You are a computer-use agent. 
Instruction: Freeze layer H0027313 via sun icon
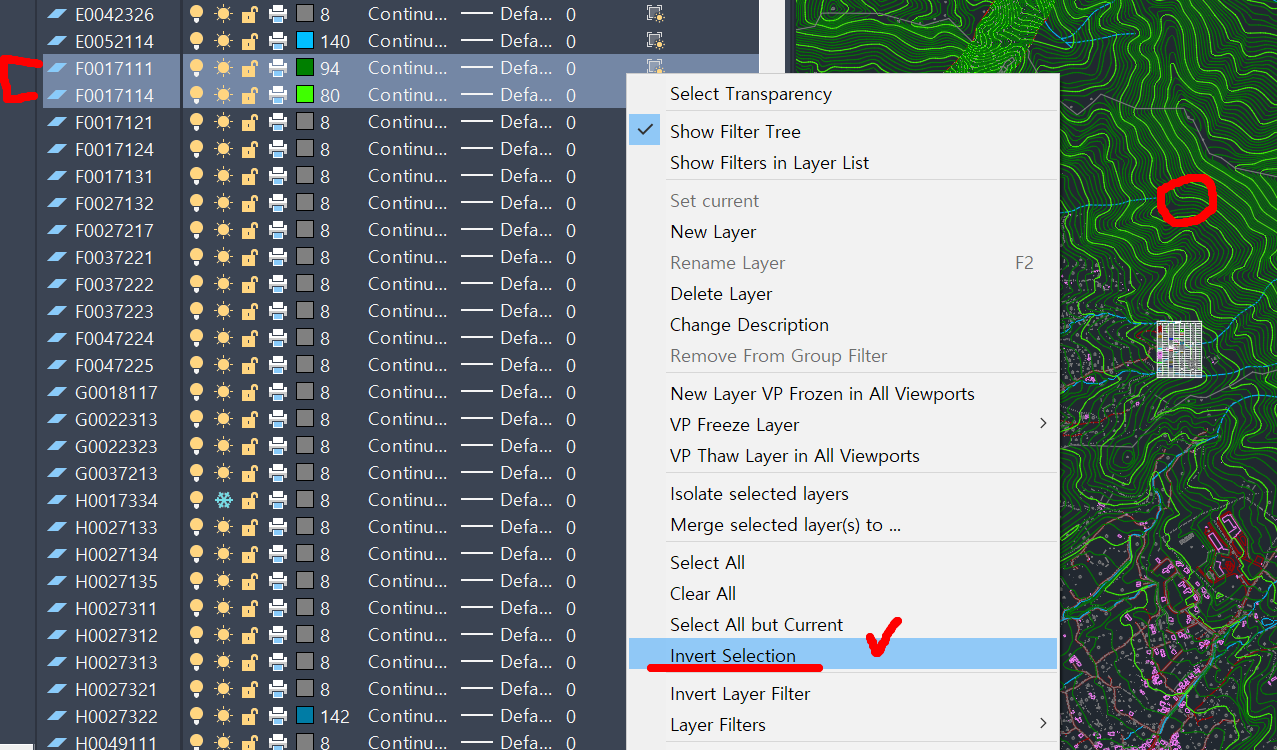coord(223,662)
